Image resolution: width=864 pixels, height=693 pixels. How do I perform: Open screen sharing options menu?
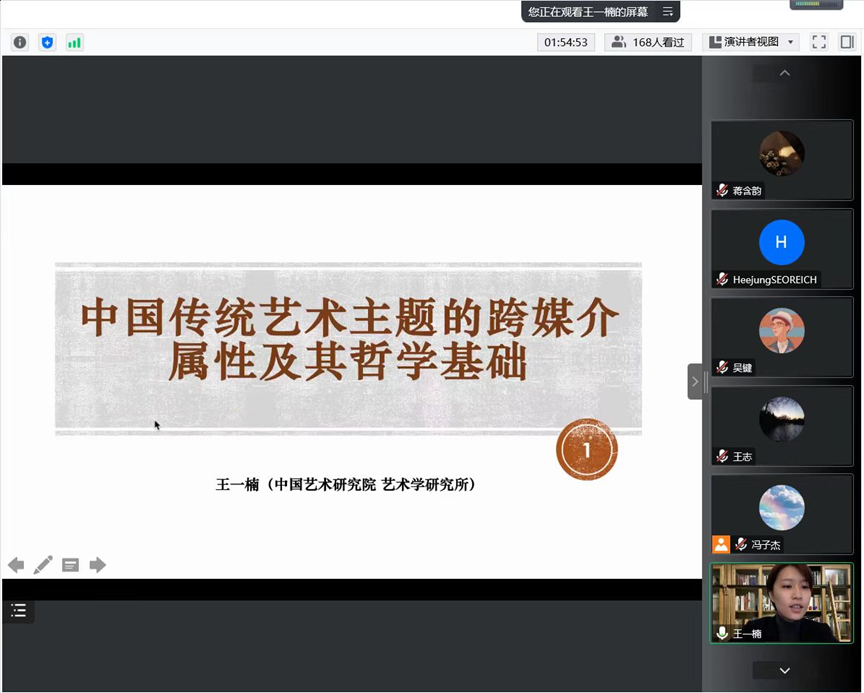(x=667, y=11)
